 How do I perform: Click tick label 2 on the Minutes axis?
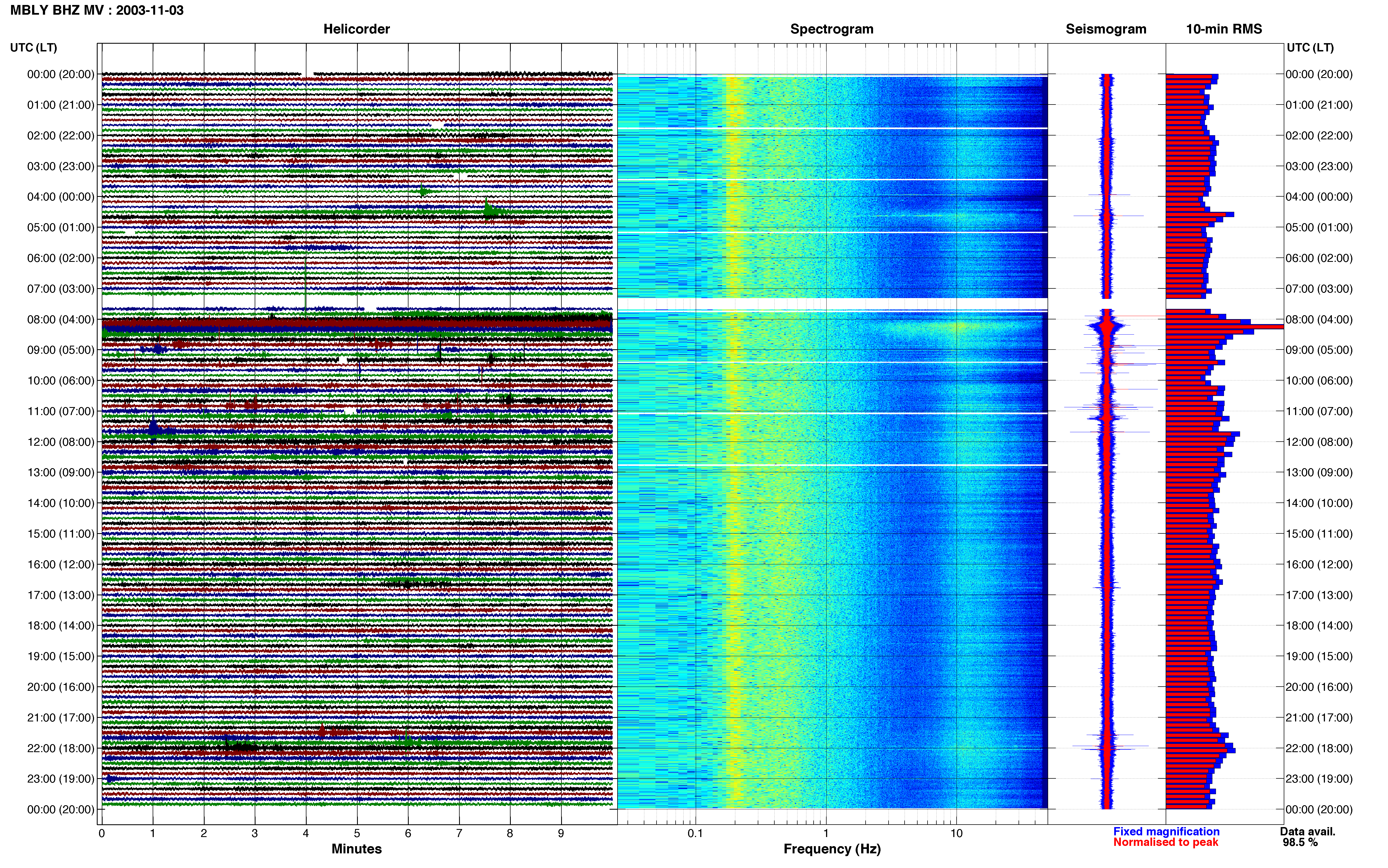[204, 833]
